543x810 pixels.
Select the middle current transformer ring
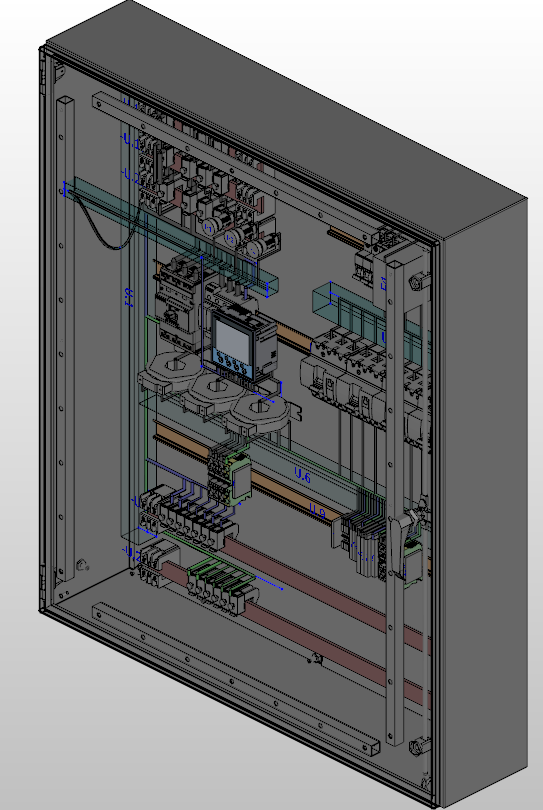(214, 388)
